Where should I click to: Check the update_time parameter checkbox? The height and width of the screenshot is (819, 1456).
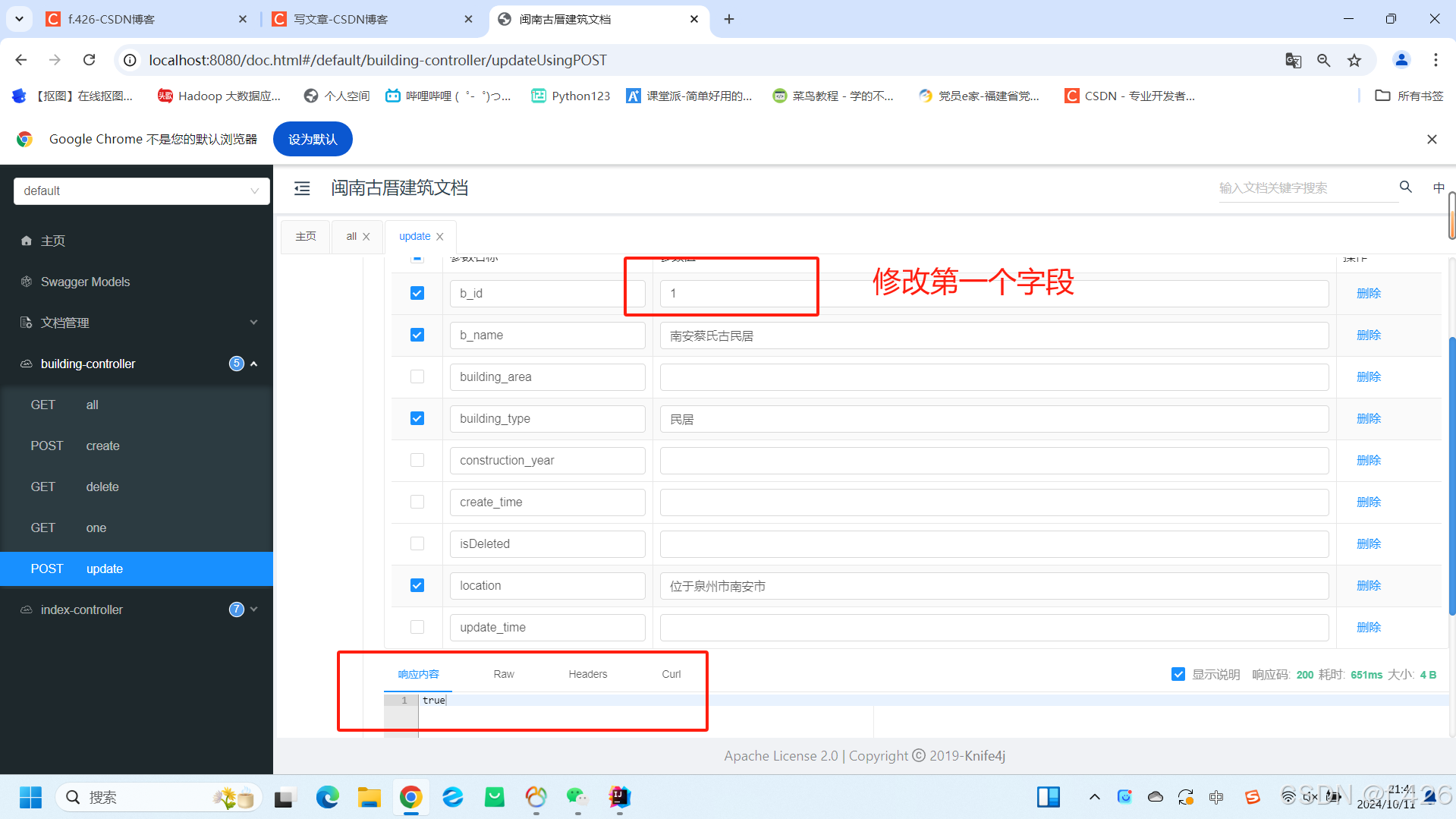click(417, 627)
